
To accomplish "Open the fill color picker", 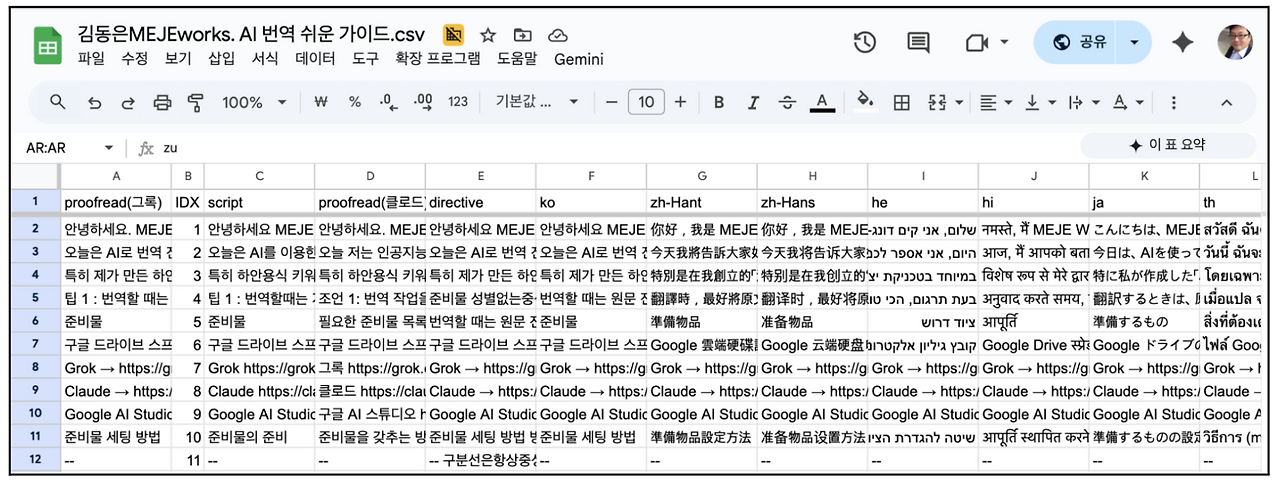I will tap(866, 102).
